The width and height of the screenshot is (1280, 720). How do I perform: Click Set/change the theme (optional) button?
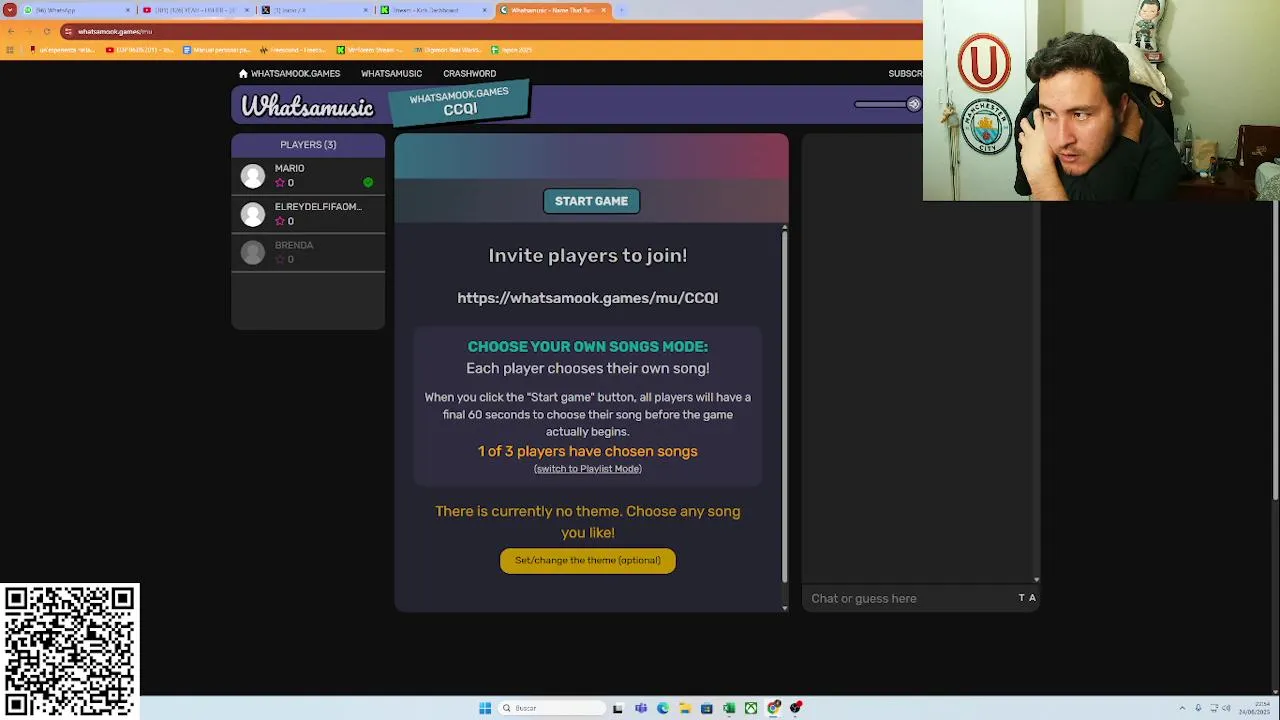[587, 560]
